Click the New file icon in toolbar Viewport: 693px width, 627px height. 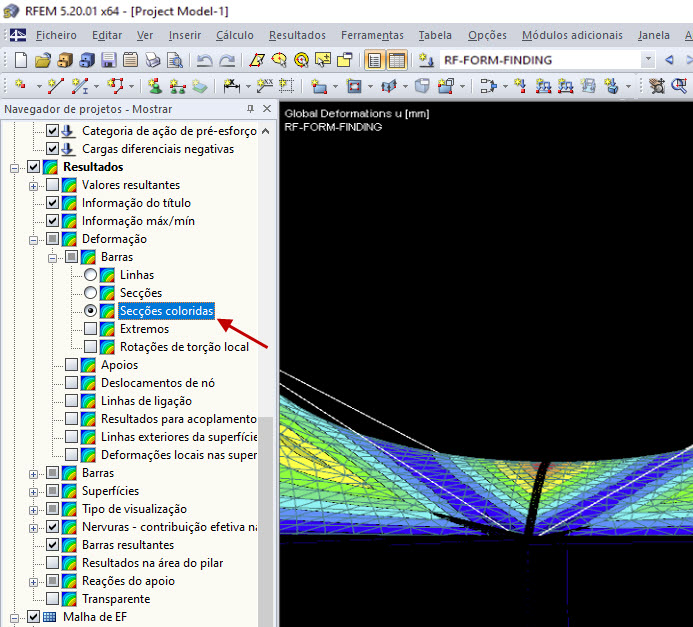20,60
